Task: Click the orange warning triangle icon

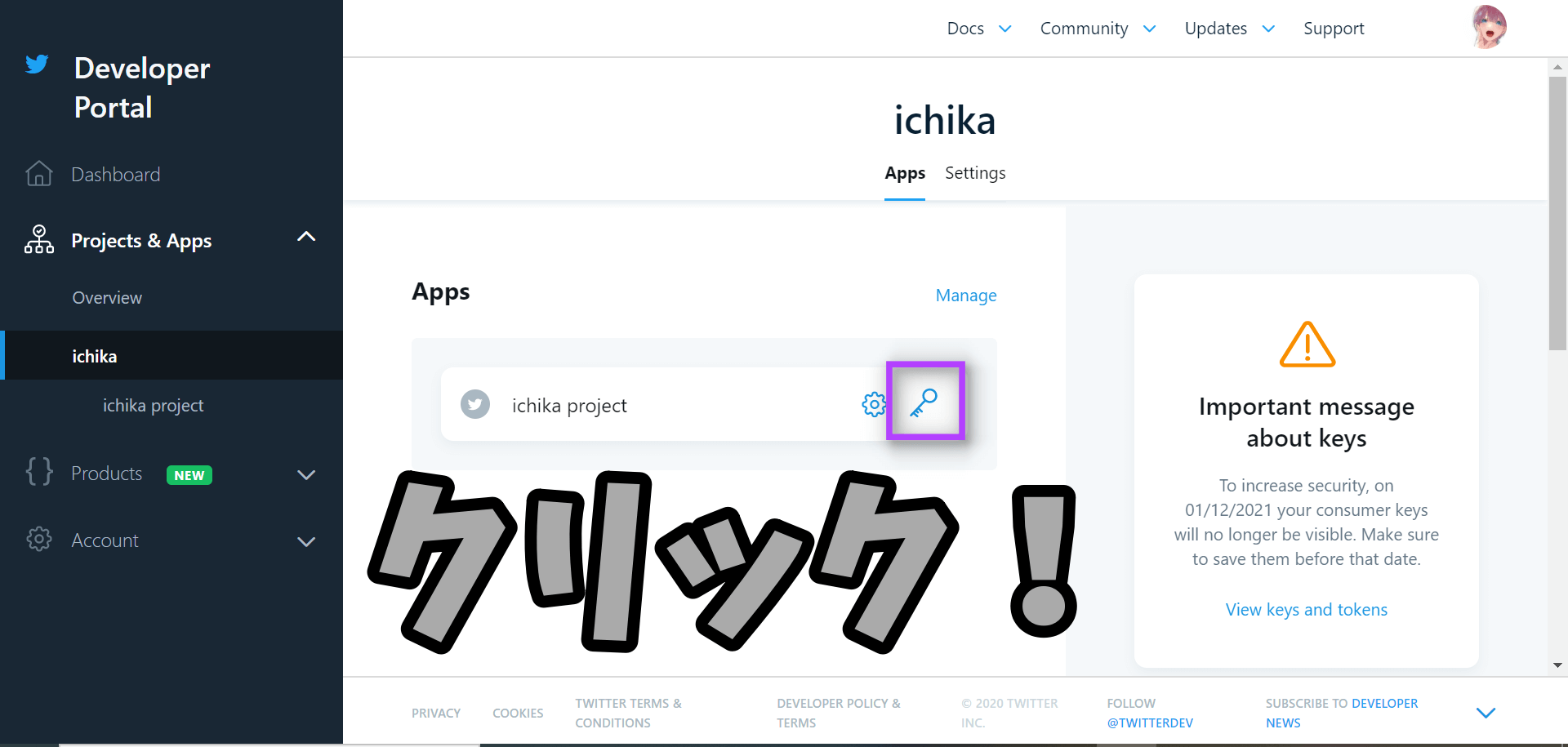Action: coord(1307,345)
